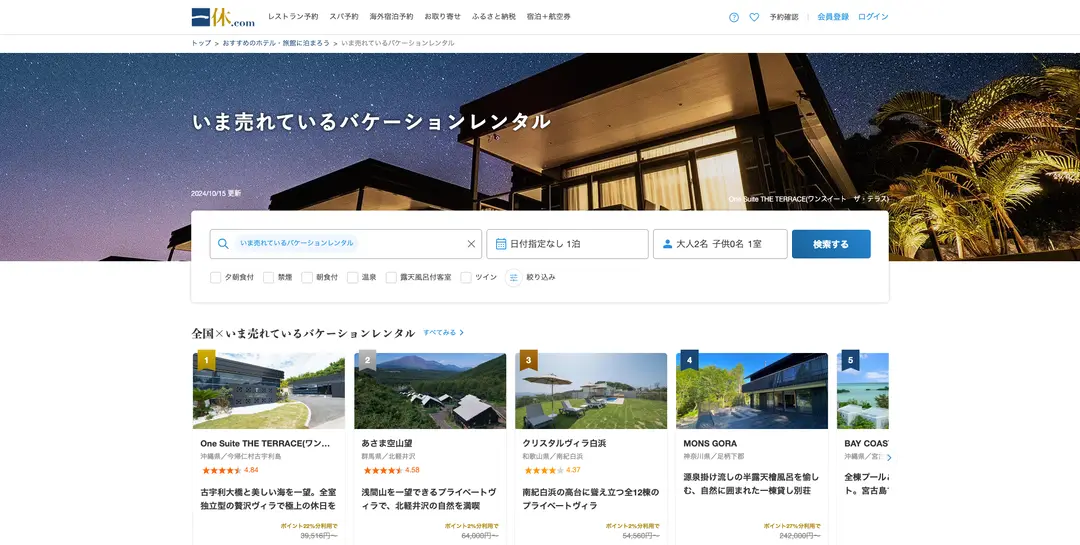Click the 会員登録 link
Image resolution: width=1080 pixels, height=545 pixels.
coord(833,17)
